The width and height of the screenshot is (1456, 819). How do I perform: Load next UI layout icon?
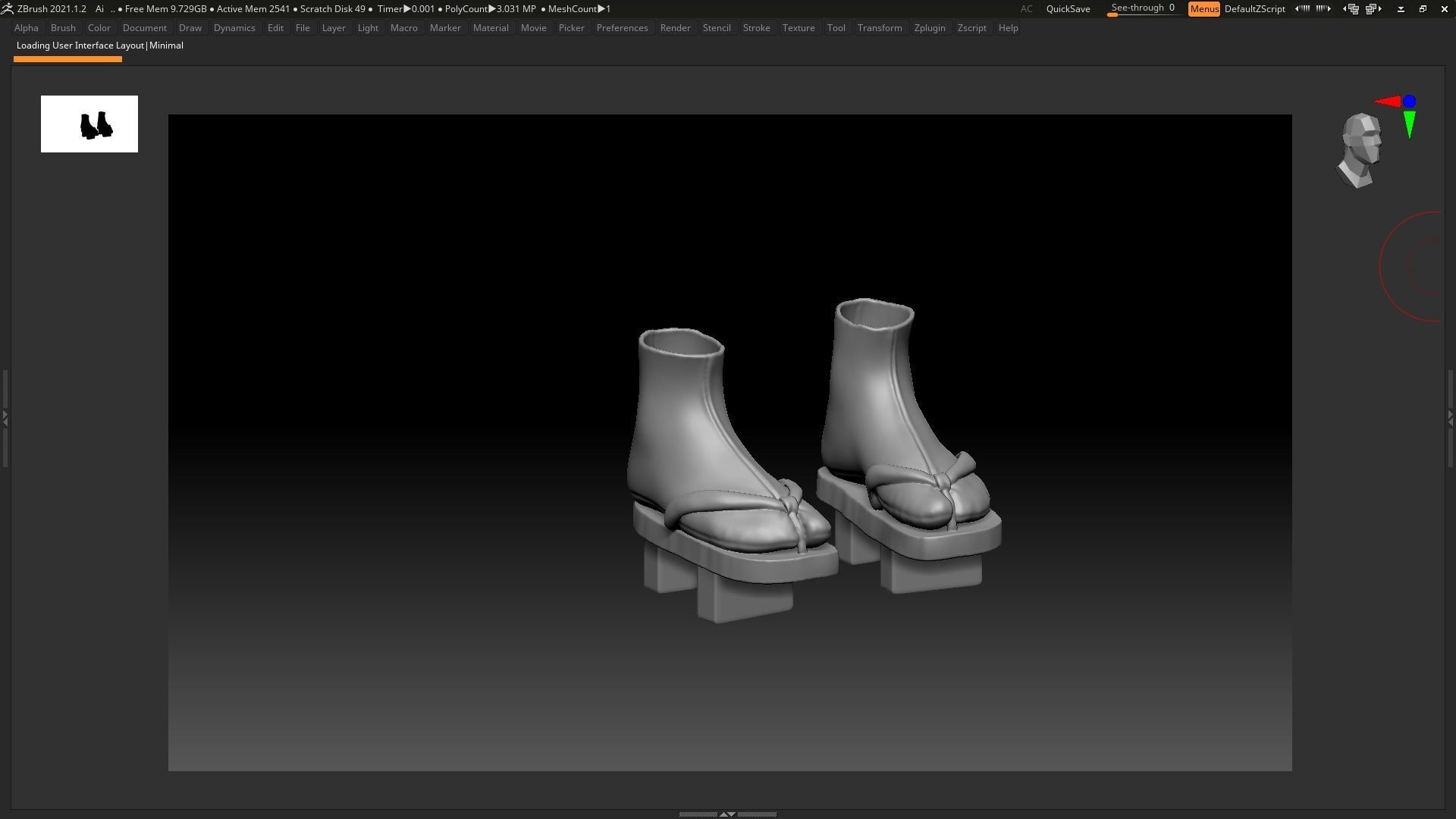tap(1373, 9)
